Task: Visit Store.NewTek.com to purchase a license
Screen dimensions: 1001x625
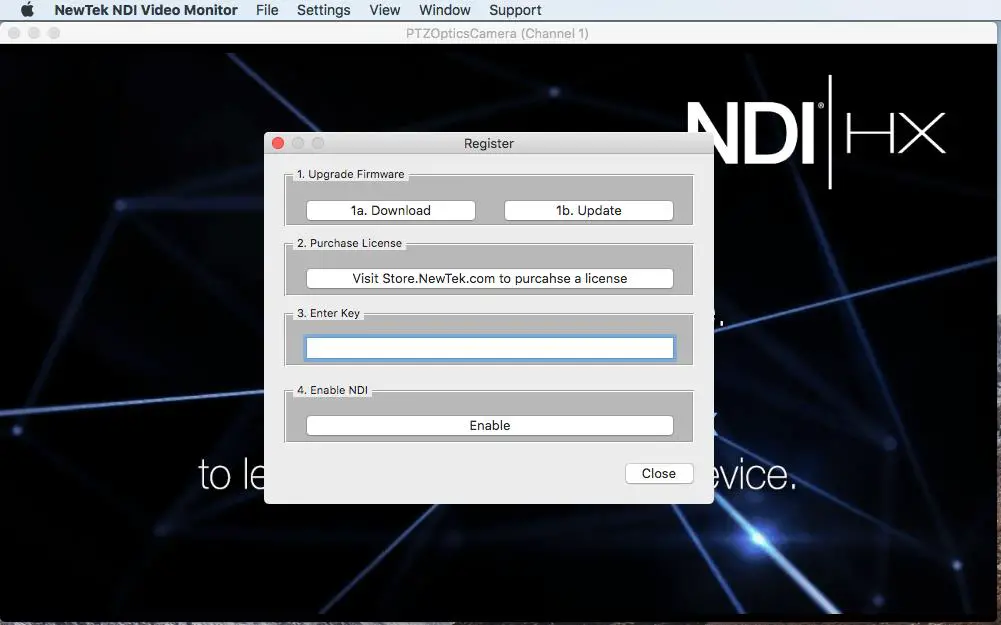Action: [490, 278]
